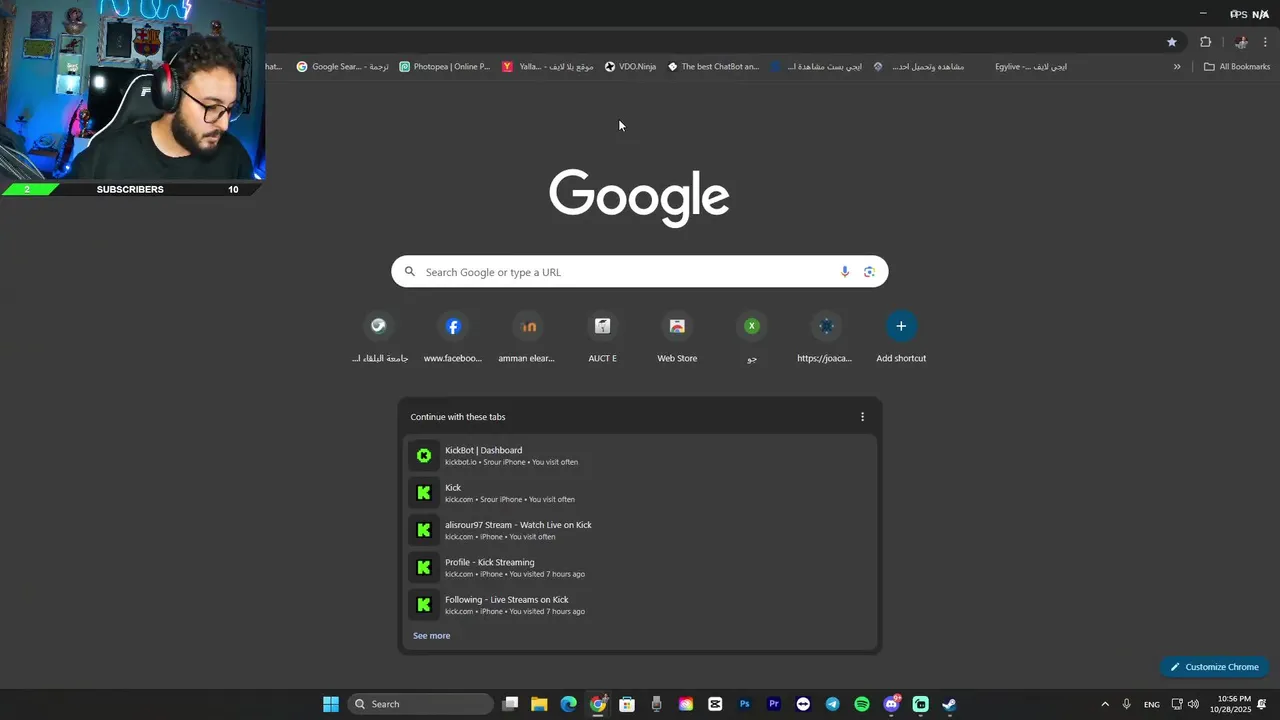The height and width of the screenshot is (720, 1280).
Task: Open the KickBot | Dashboard tab entry
Action: (640, 456)
